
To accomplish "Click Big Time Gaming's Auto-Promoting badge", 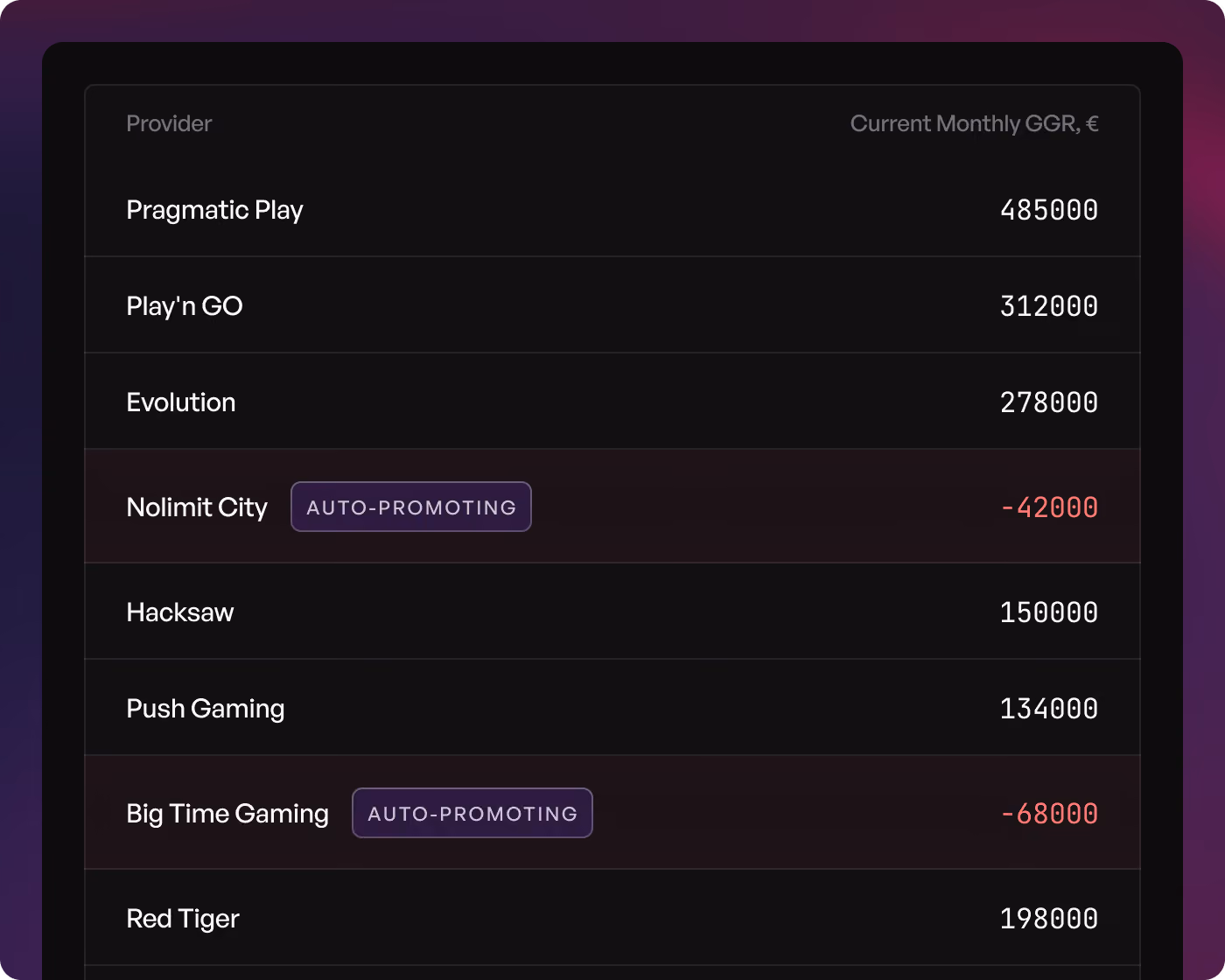I will point(472,813).
